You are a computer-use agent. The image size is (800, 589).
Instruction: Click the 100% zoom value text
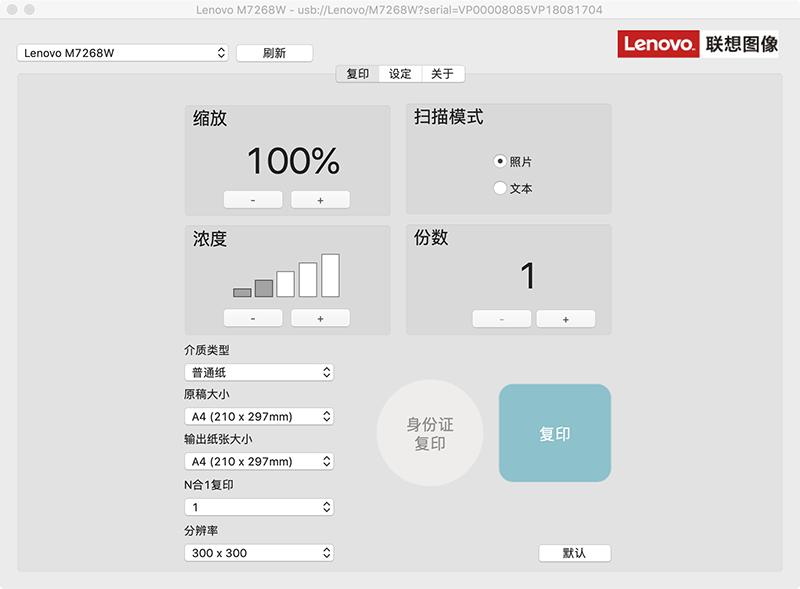[x=293, y=161]
